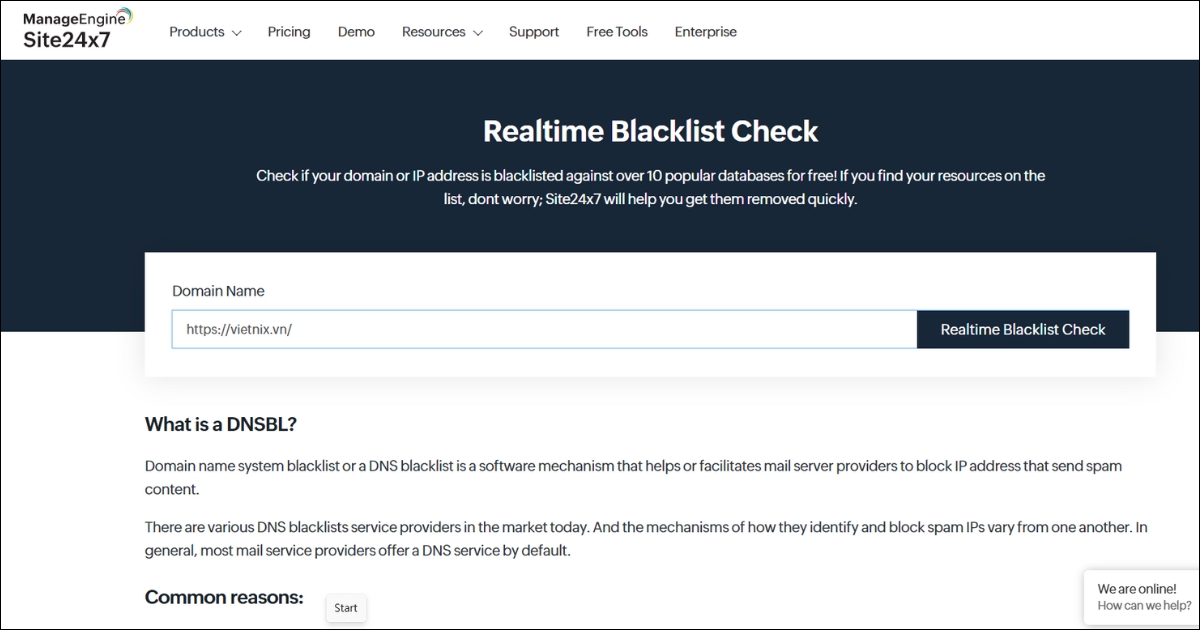Open the Resources dropdown menu
The image size is (1200, 630).
(434, 31)
